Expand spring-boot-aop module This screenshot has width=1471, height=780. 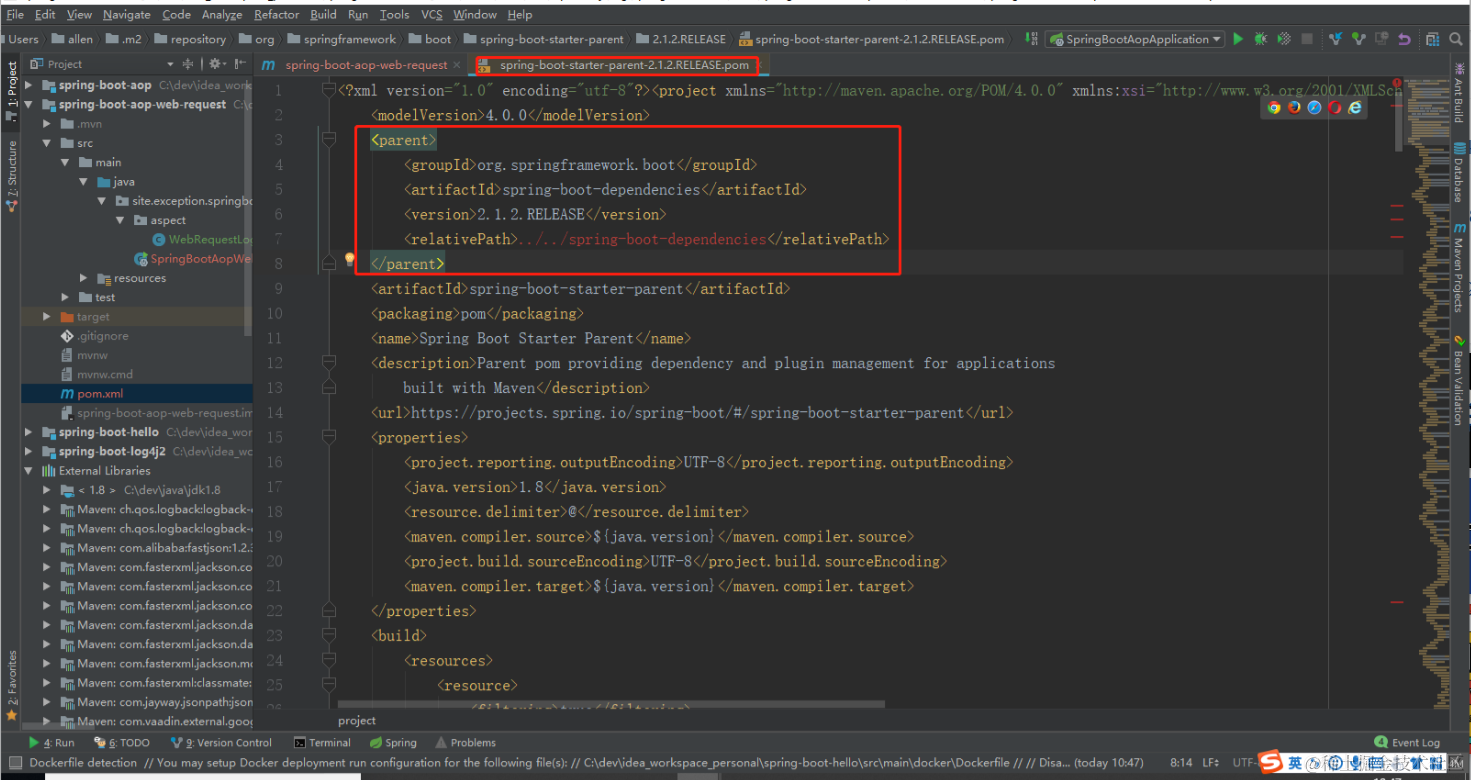(29, 85)
